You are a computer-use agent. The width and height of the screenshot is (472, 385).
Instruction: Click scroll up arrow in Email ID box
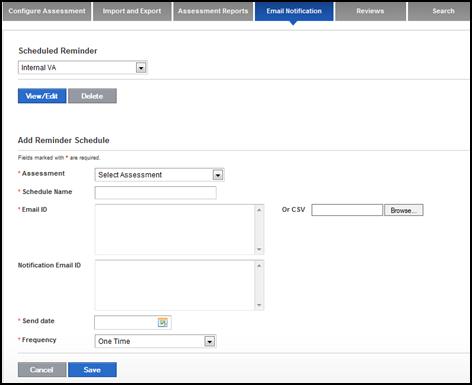[x=259, y=210]
